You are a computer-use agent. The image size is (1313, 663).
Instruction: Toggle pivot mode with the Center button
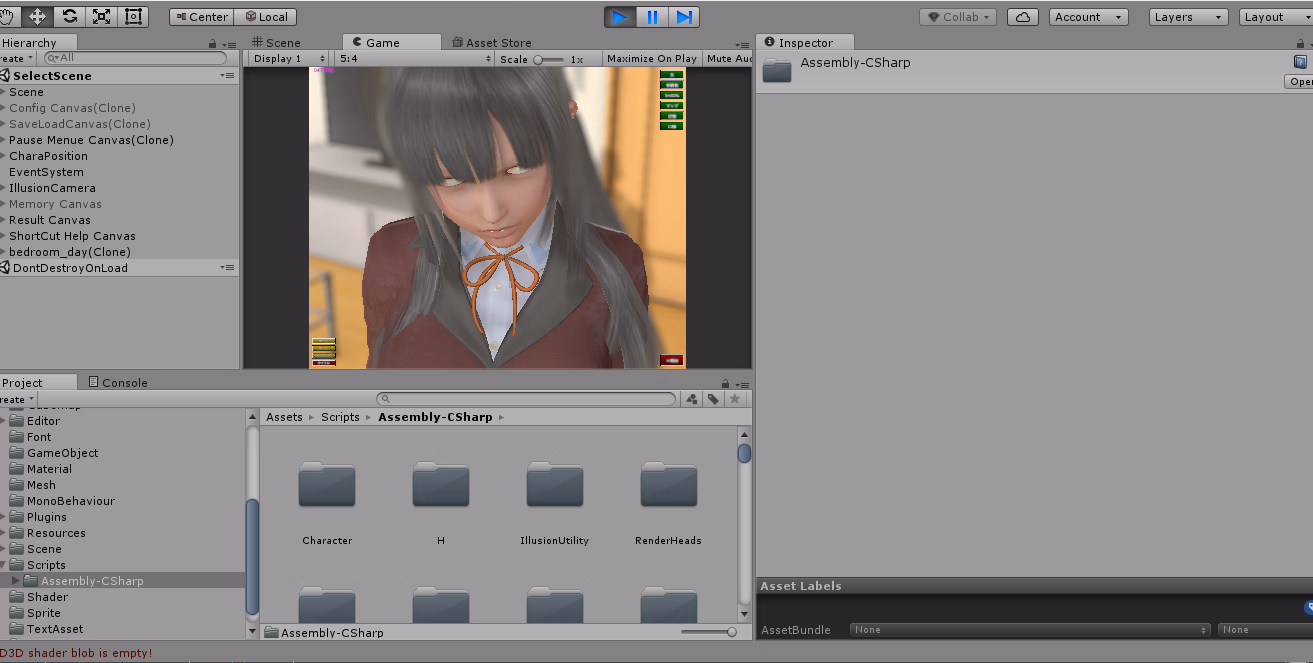[x=201, y=17]
